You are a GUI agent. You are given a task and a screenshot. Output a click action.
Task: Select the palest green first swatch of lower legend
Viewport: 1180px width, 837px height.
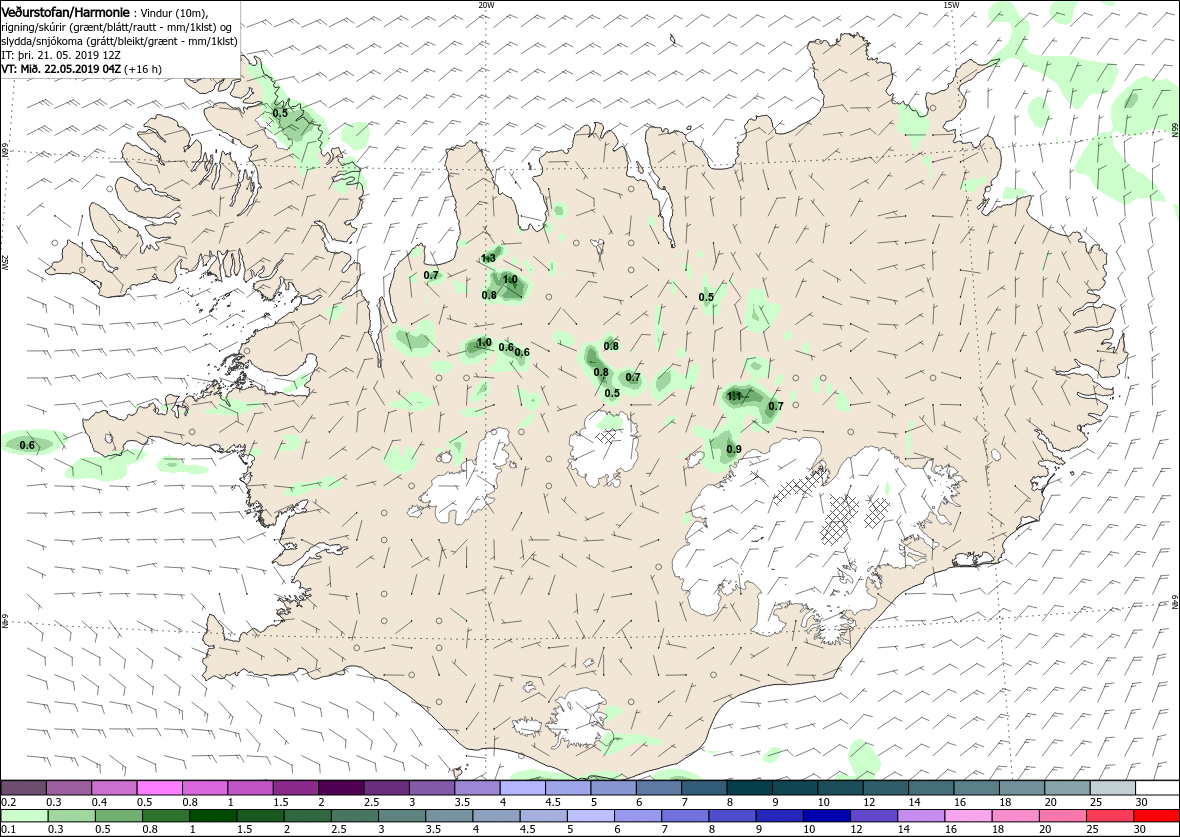[x=23, y=816]
